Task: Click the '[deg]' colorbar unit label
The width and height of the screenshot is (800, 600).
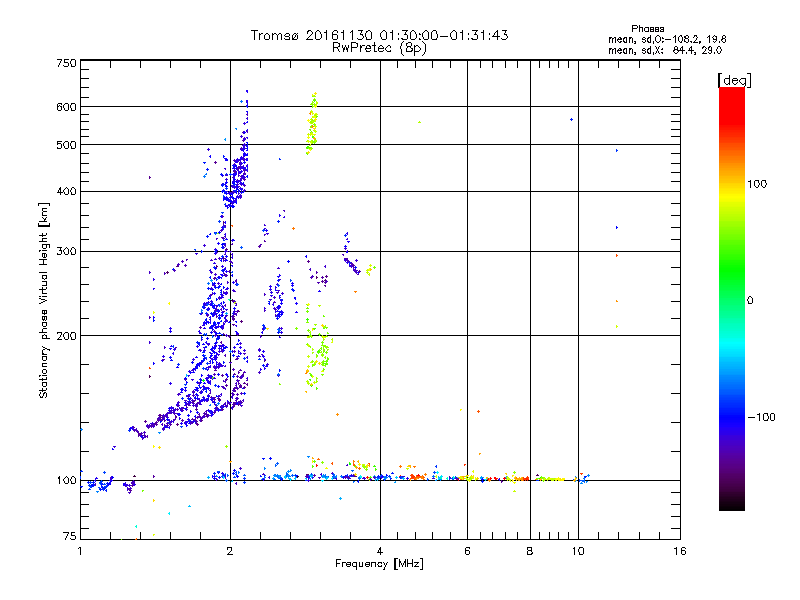Action: point(734,80)
